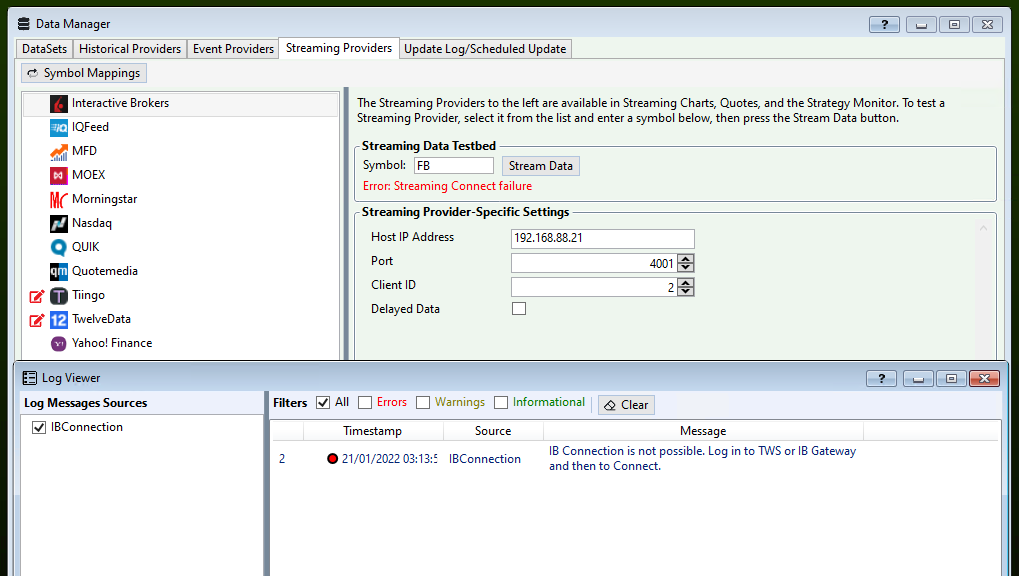The height and width of the screenshot is (576, 1019).
Task: Click the red edit icon beside Tiingo
Action: coord(37,296)
